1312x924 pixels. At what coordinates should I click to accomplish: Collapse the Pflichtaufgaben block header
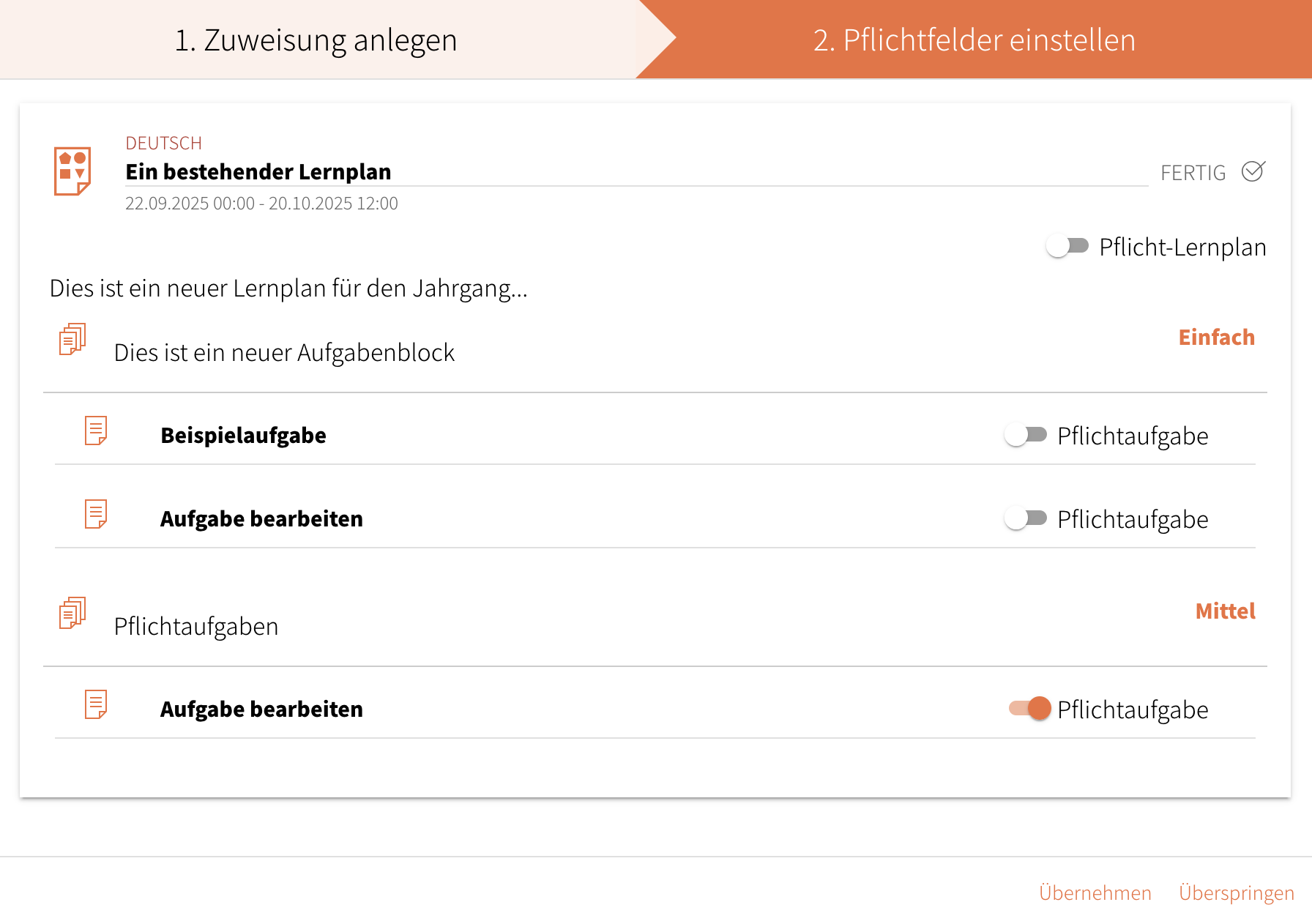[196, 626]
